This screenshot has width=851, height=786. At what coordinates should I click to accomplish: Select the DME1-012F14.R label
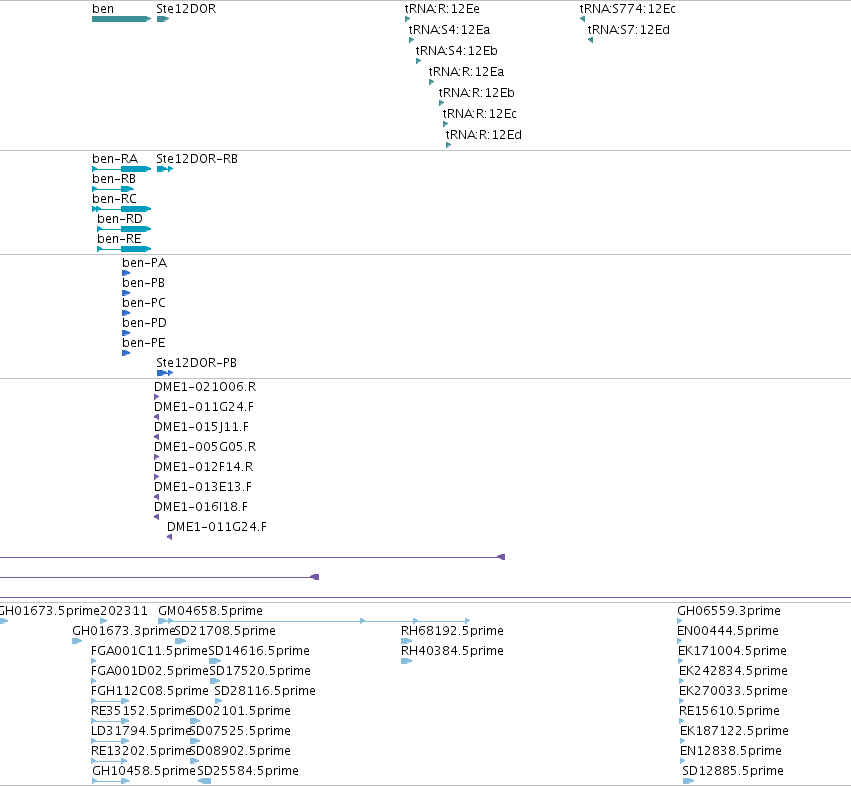click(x=203, y=467)
